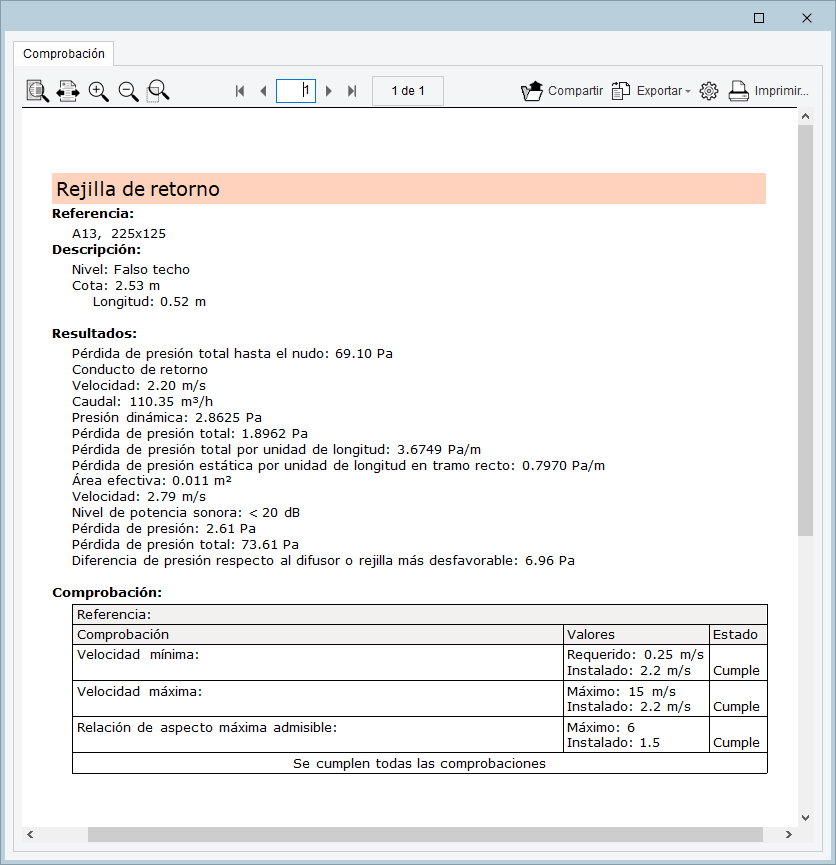The width and height of the screenshot is (836, 865).
Task: Maximize the window
Action: 759,18
